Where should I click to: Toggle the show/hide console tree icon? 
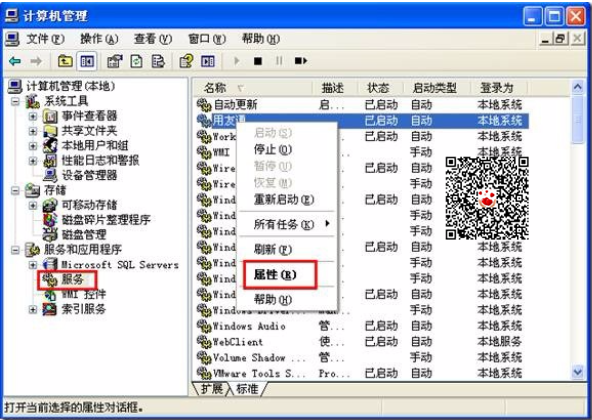[x=87, y=61]
